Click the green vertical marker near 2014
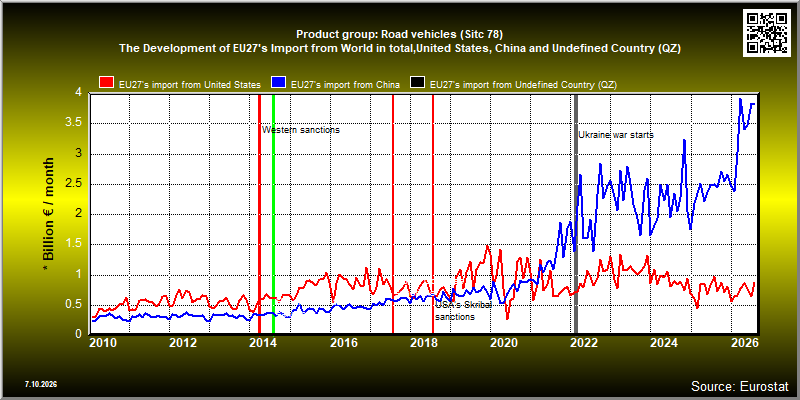The height and width of the screenshot is (400, 800). 273,214
